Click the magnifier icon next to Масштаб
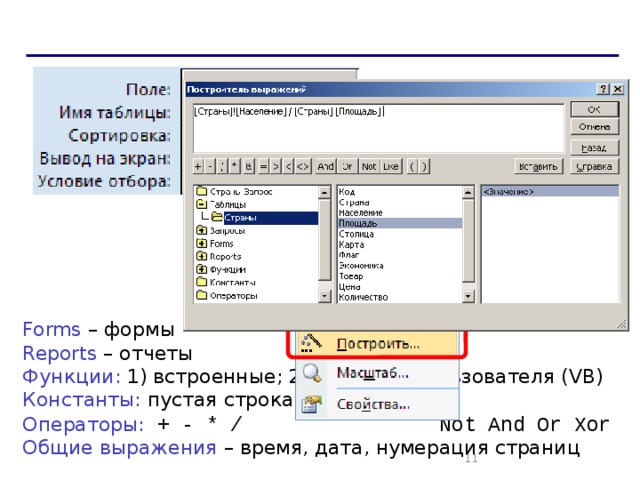This screenshot has height=480, width=640. [x=312, y=373]
